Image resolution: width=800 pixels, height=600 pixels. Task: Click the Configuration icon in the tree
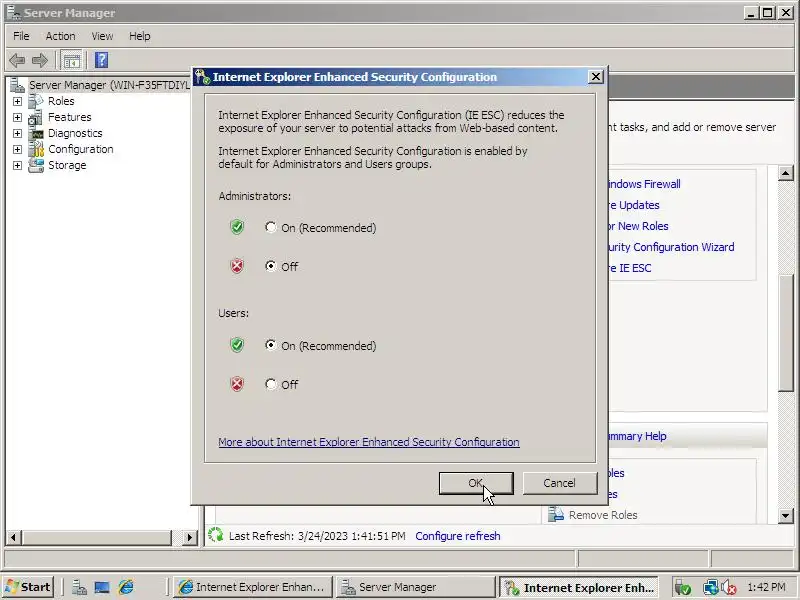point(36,149)
